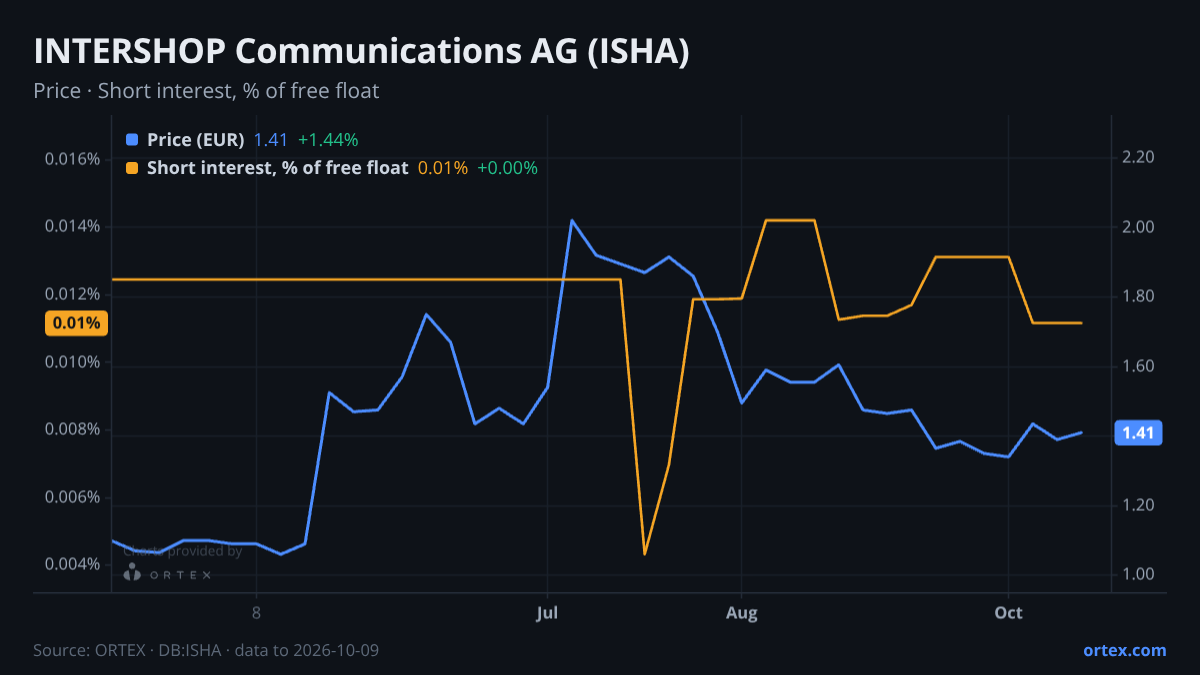Screen dimensions: 1200x675
Task: Click the 8 x-axis label
Action: point(257,613)
